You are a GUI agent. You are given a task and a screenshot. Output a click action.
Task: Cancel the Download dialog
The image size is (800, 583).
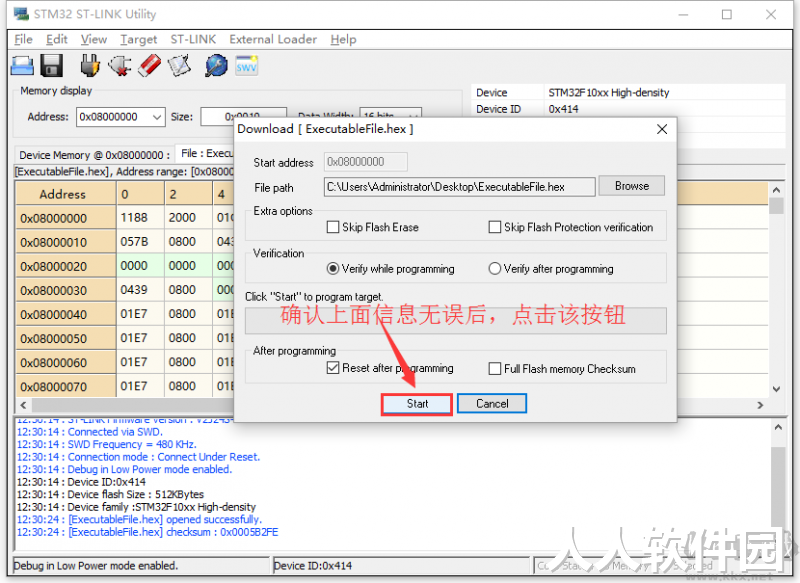492,404
